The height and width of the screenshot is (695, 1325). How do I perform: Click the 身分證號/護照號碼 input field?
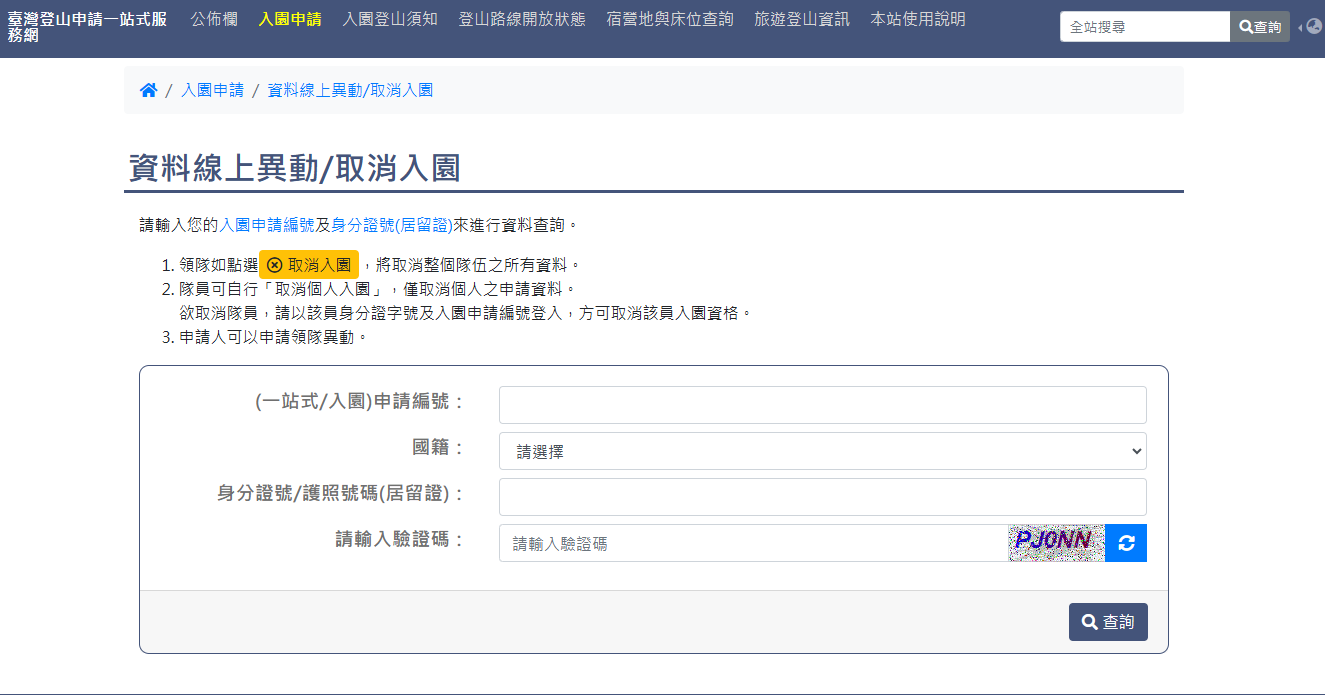[822, 497]
